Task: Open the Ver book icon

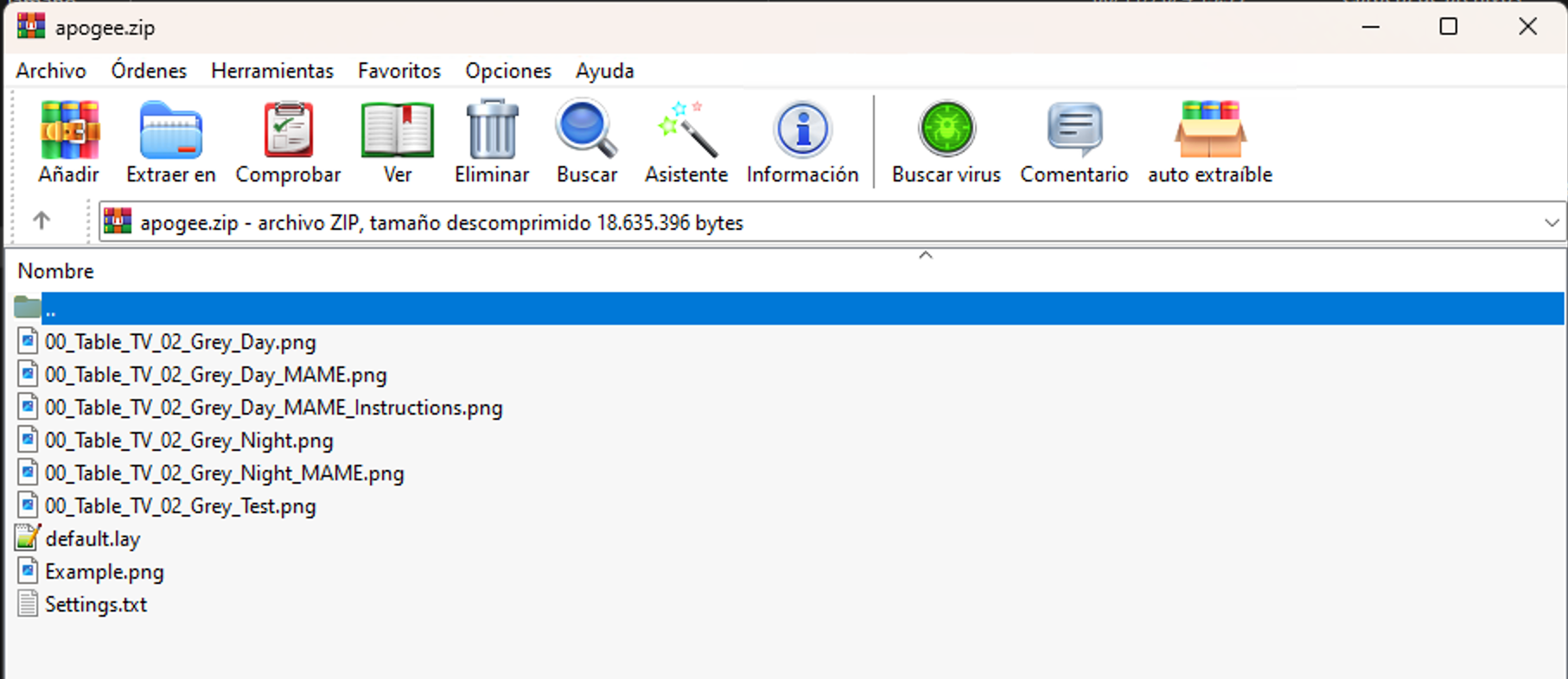Action: tap(397, 131)
